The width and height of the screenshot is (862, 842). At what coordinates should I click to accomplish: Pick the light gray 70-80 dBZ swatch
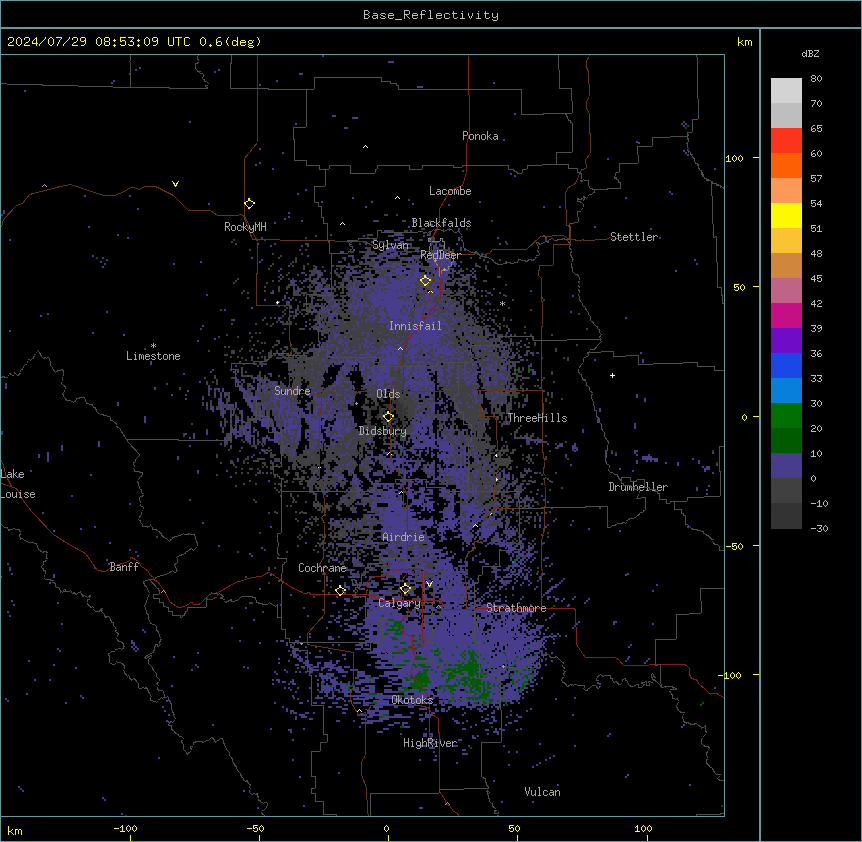click(x=786, y=91)
